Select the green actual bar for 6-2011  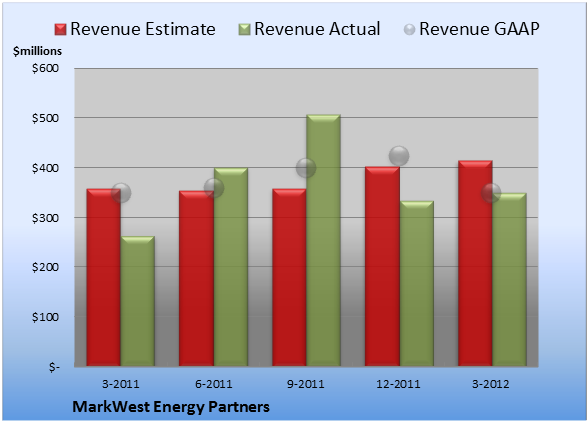click(231, 267)
